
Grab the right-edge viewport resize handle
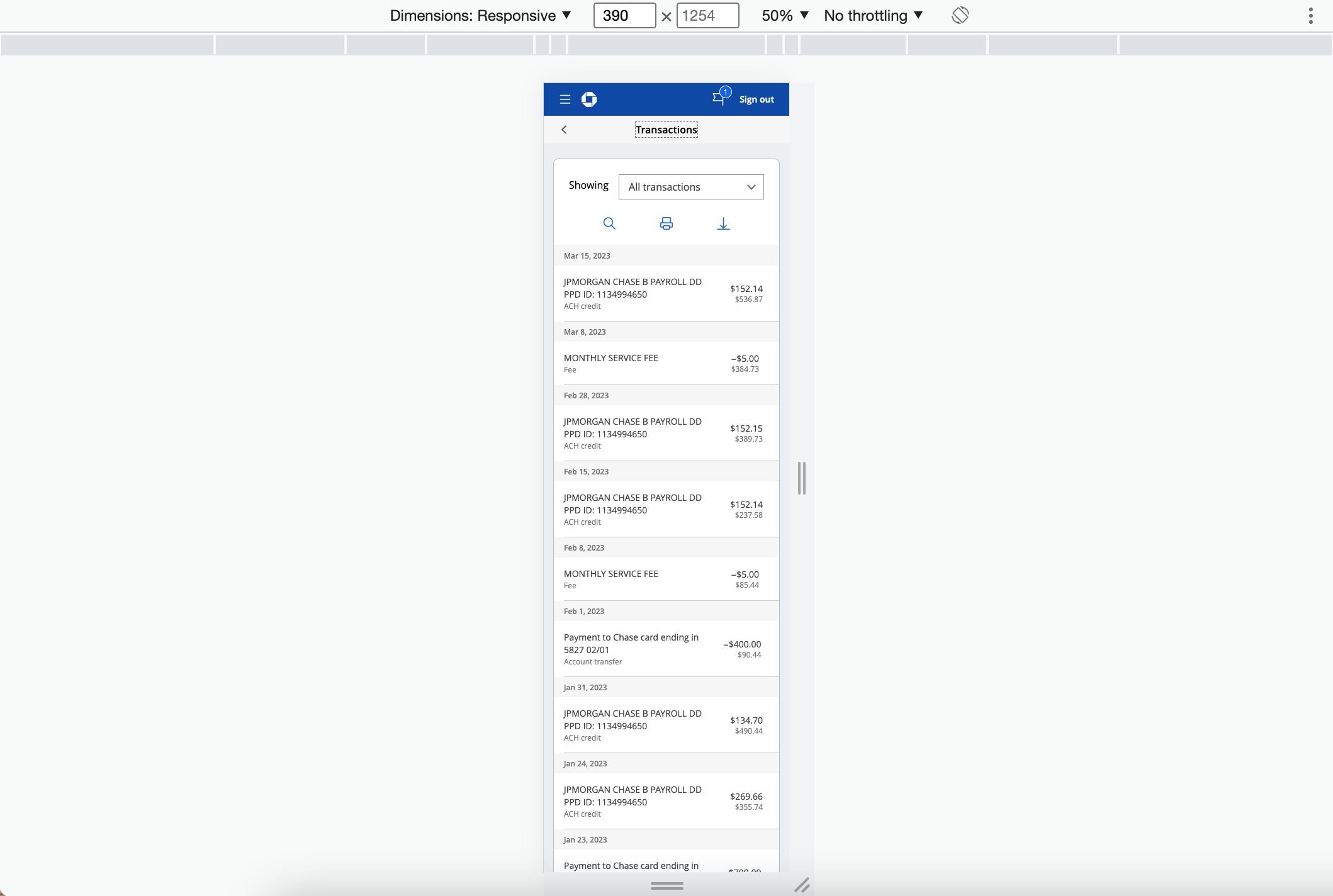[801, 478]
